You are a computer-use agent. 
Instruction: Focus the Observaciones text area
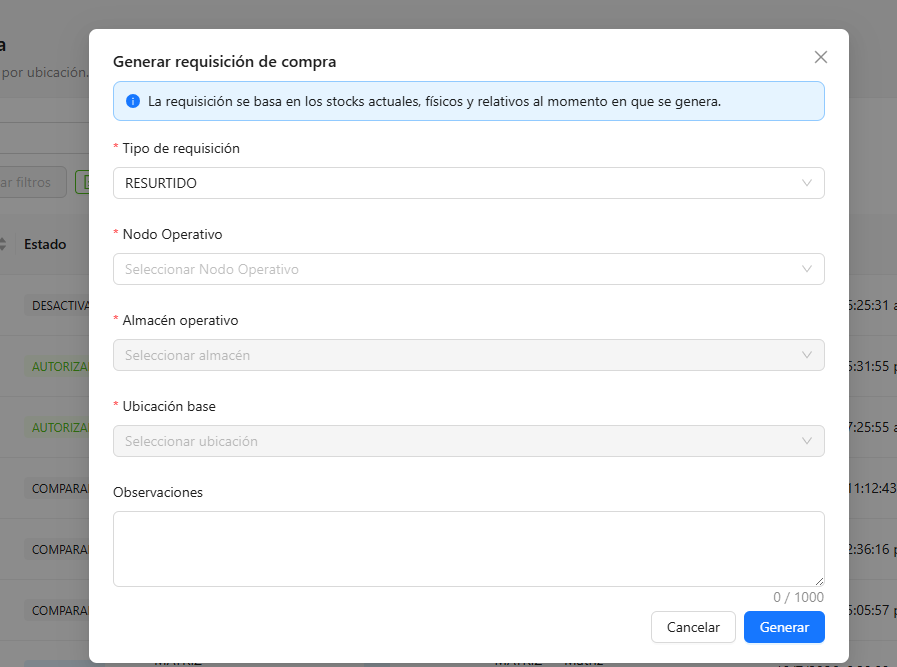click(x=469, y=549)
